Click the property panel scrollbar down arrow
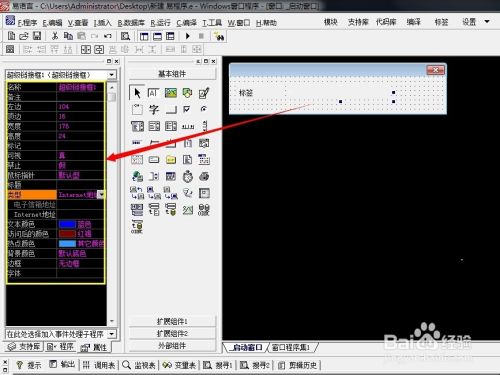Image resolution: width=500 pixels, height=375 pixels. tap(112, 321)
